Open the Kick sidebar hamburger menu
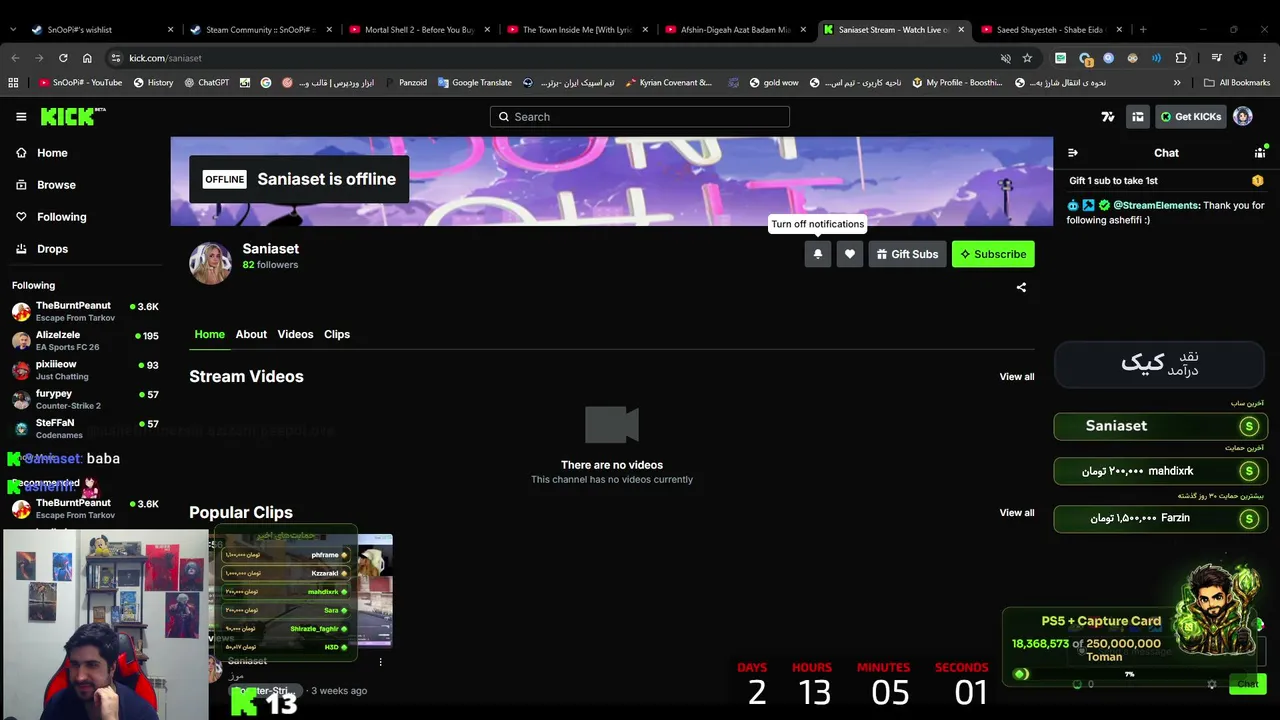Viewport: 1280px width, 720px height. point(21,117)
